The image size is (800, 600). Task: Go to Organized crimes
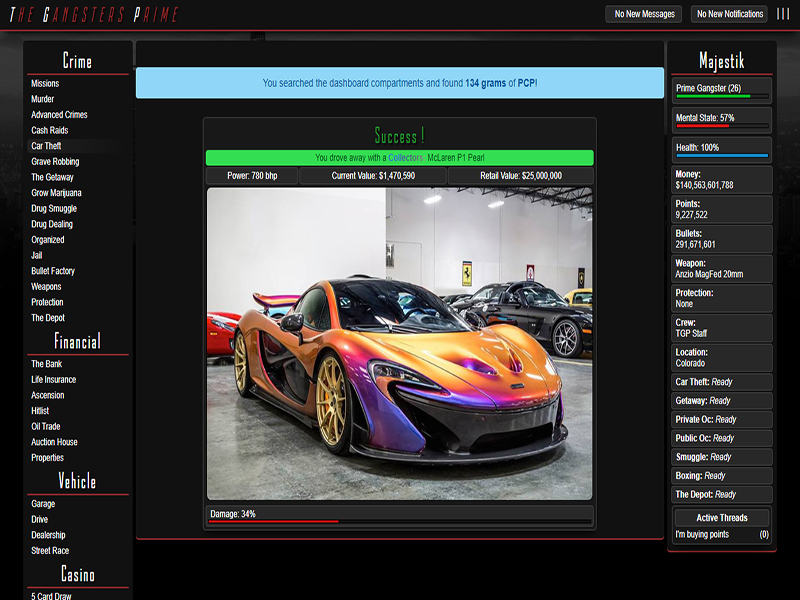(x=47, y=240)
